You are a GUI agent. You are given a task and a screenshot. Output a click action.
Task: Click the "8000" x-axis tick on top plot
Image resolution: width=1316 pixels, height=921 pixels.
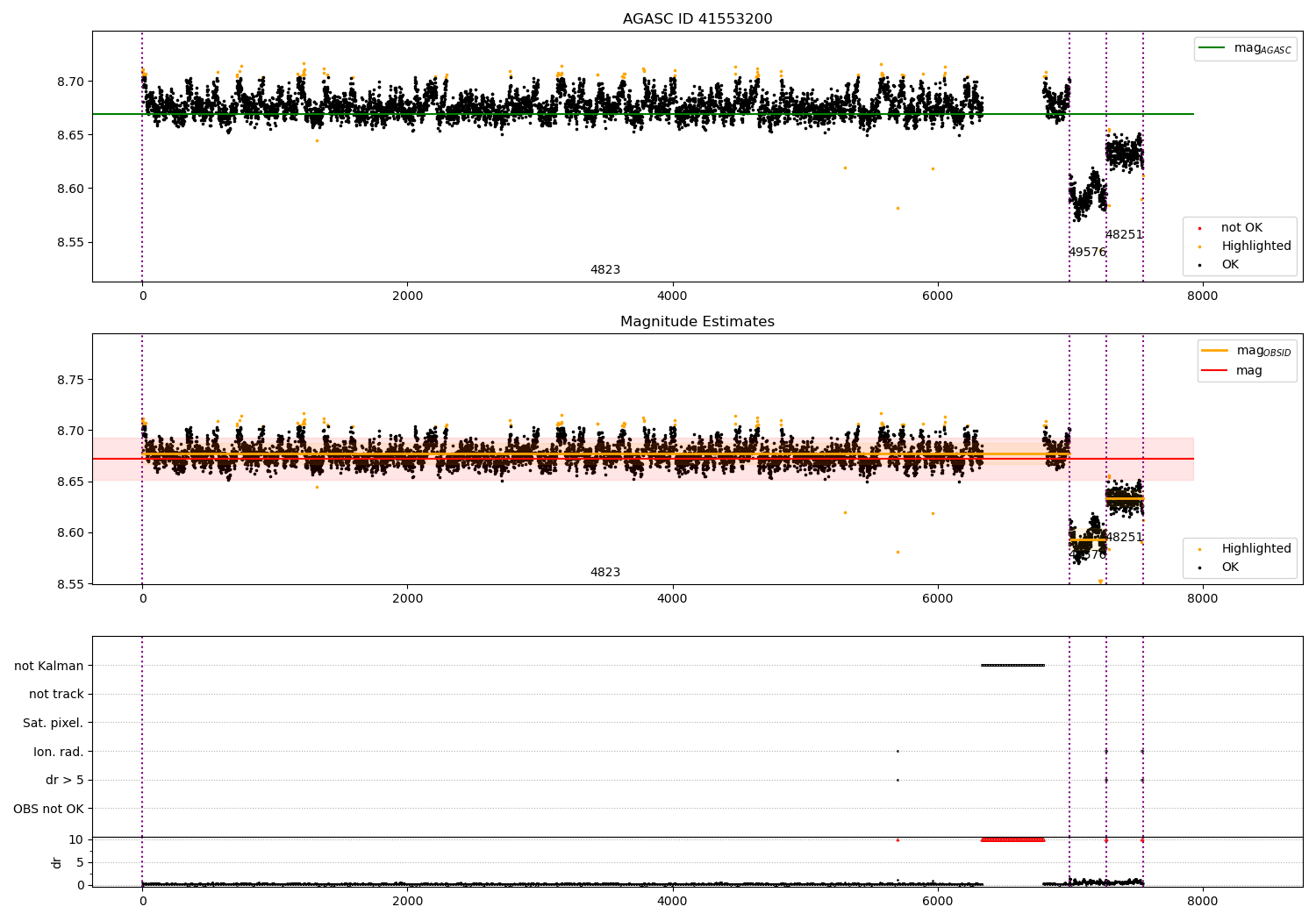[x=1203, y=296]
